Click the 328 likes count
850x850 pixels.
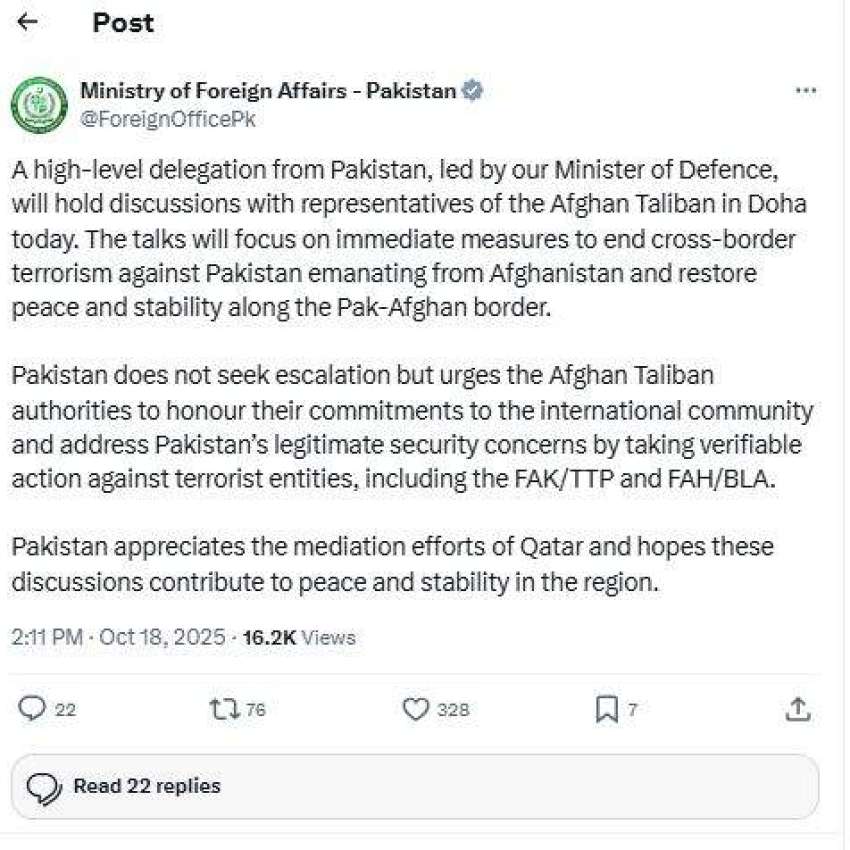coord(453,710)
